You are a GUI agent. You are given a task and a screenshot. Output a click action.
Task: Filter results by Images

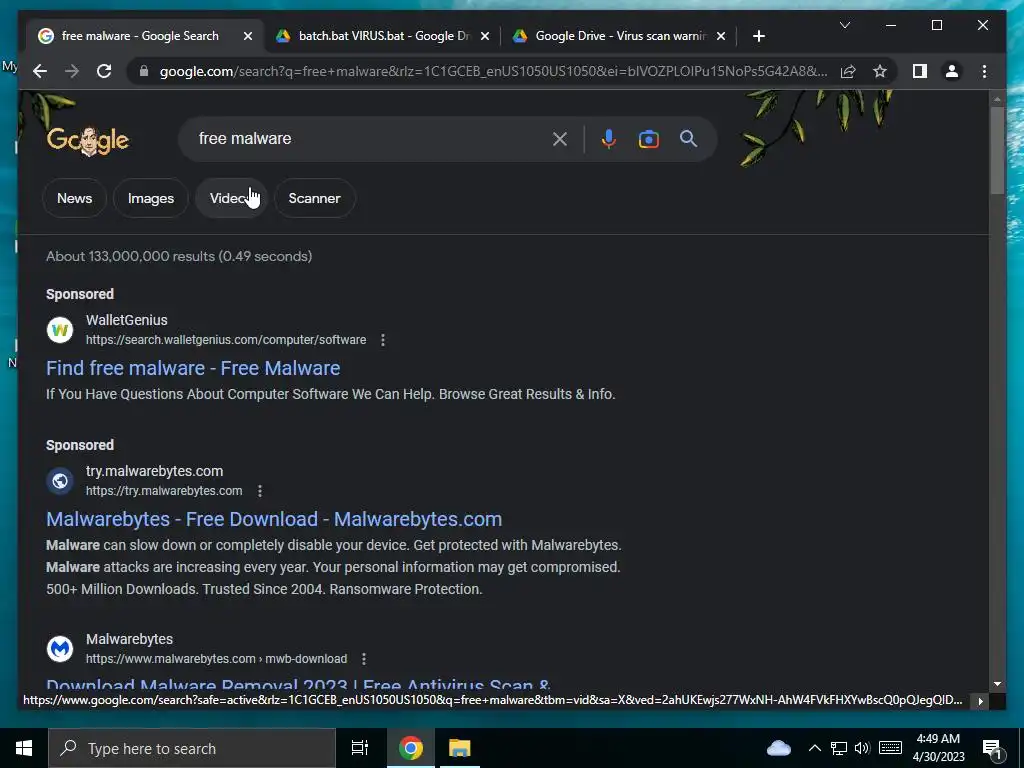151,198
